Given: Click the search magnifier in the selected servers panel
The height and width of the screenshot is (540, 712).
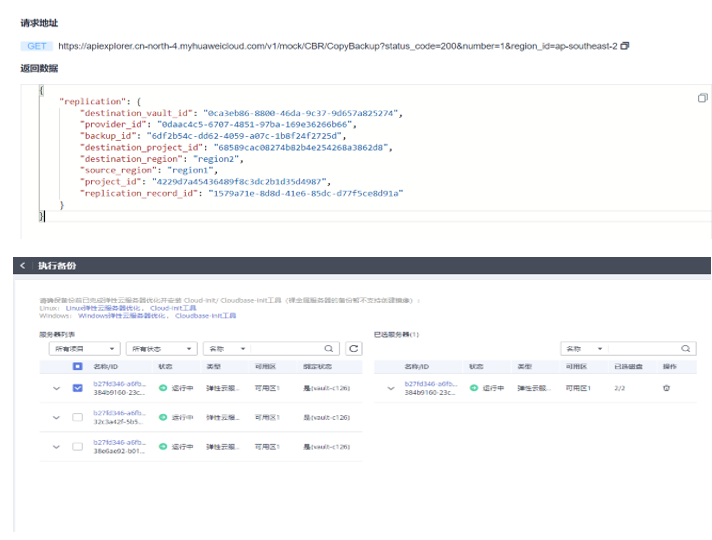Looking at the screenshot, I should [x=686, y=348].
